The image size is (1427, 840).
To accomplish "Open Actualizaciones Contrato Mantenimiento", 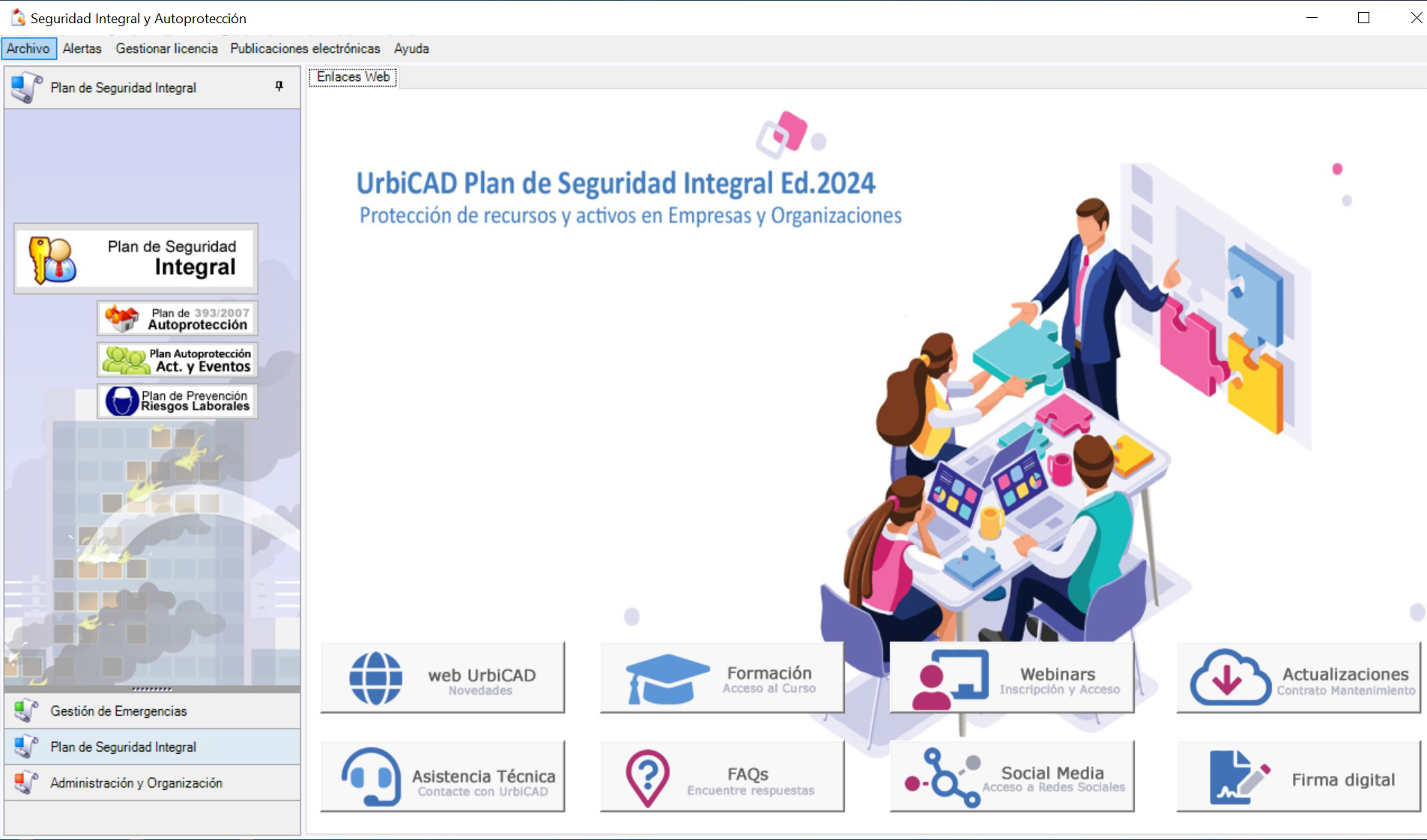I will tap(1299, 678).
